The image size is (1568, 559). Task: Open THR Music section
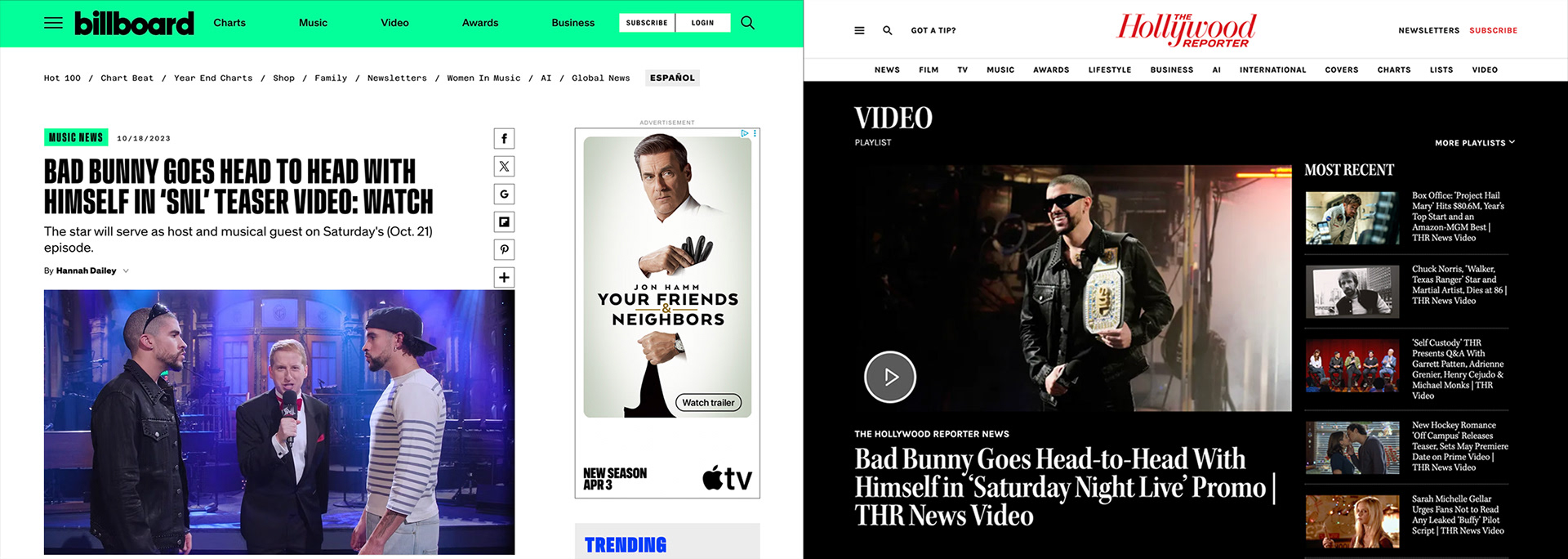(x=1000, y=70)
